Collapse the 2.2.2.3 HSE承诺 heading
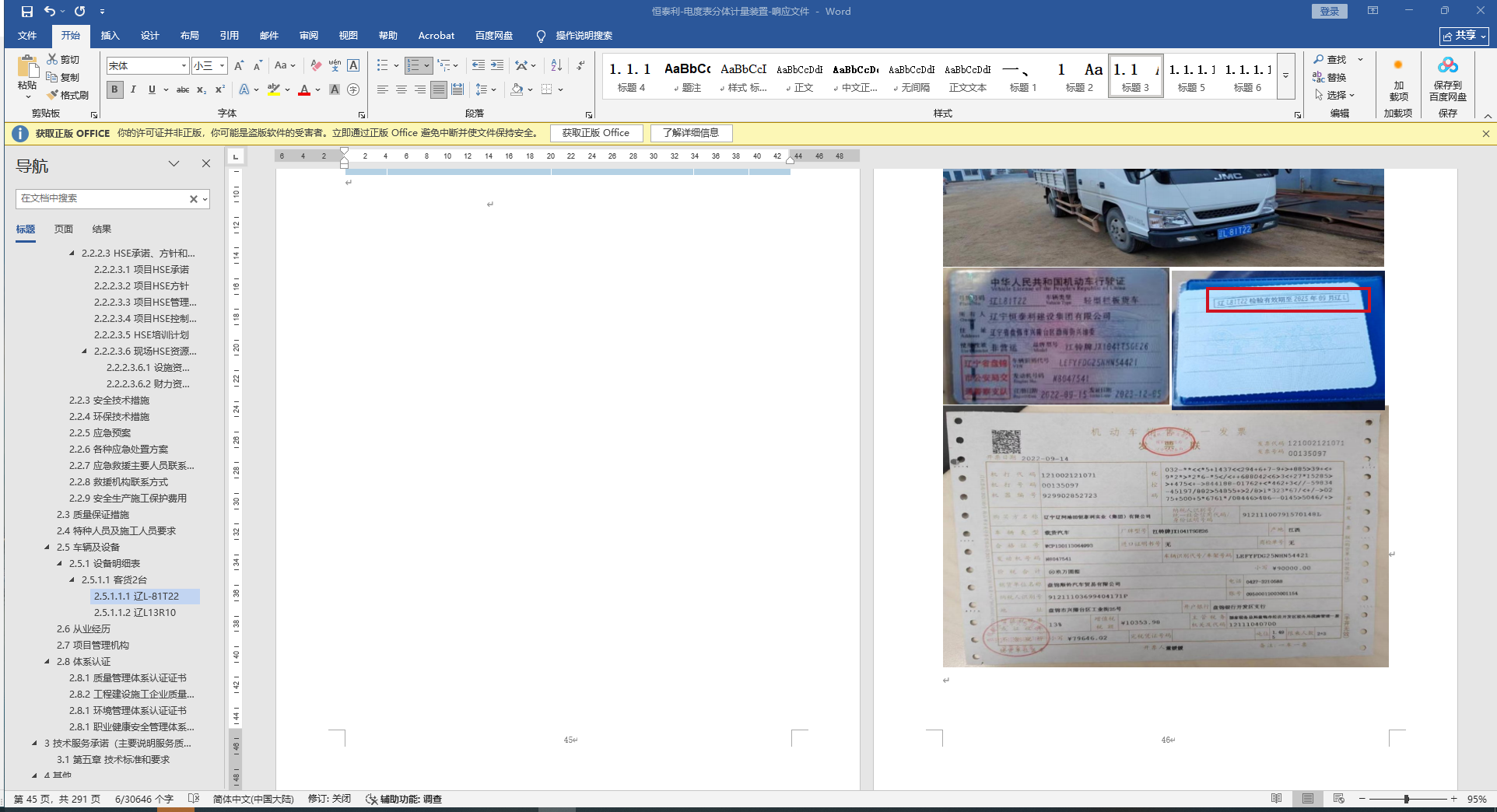Image resolution: width=1497 pixels, height=812 pixels. pyautogui.click(x=72, y=254)
